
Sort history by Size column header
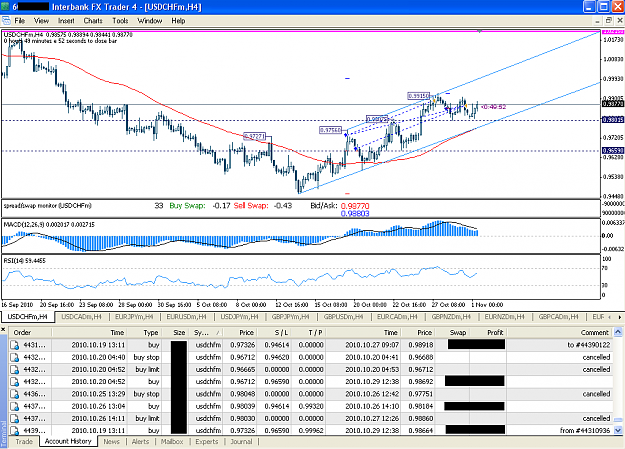(174, 333)
